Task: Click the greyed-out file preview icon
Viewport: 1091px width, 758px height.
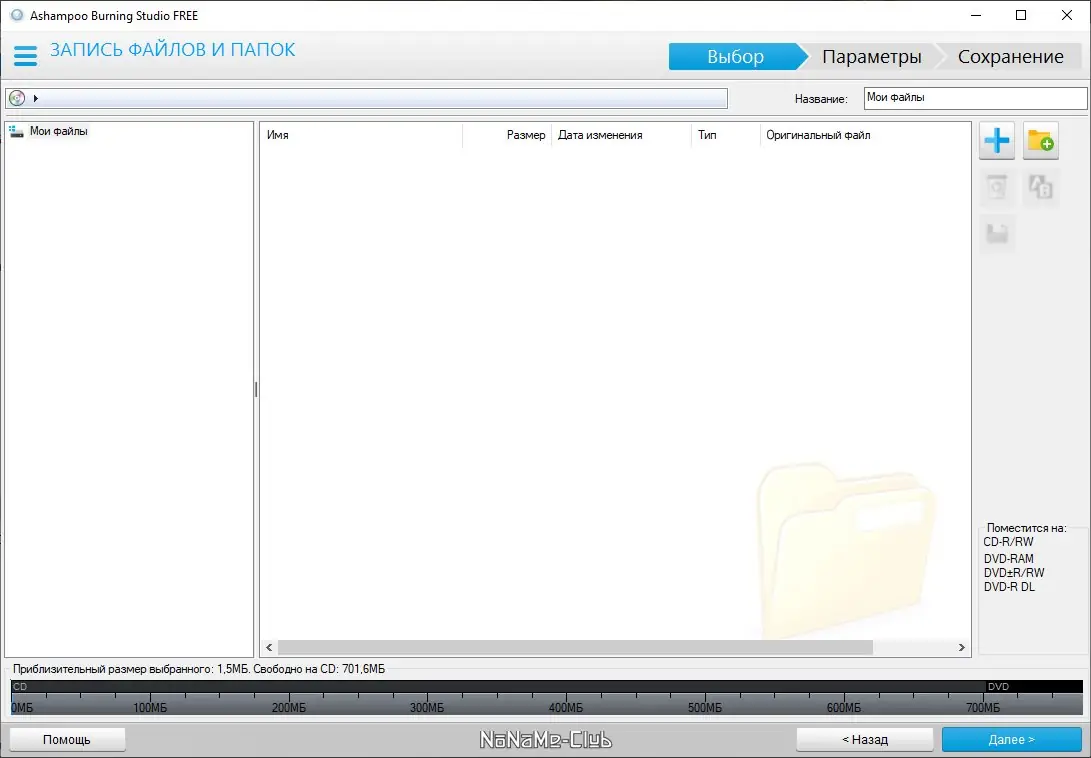Action: tap(996, 187)
